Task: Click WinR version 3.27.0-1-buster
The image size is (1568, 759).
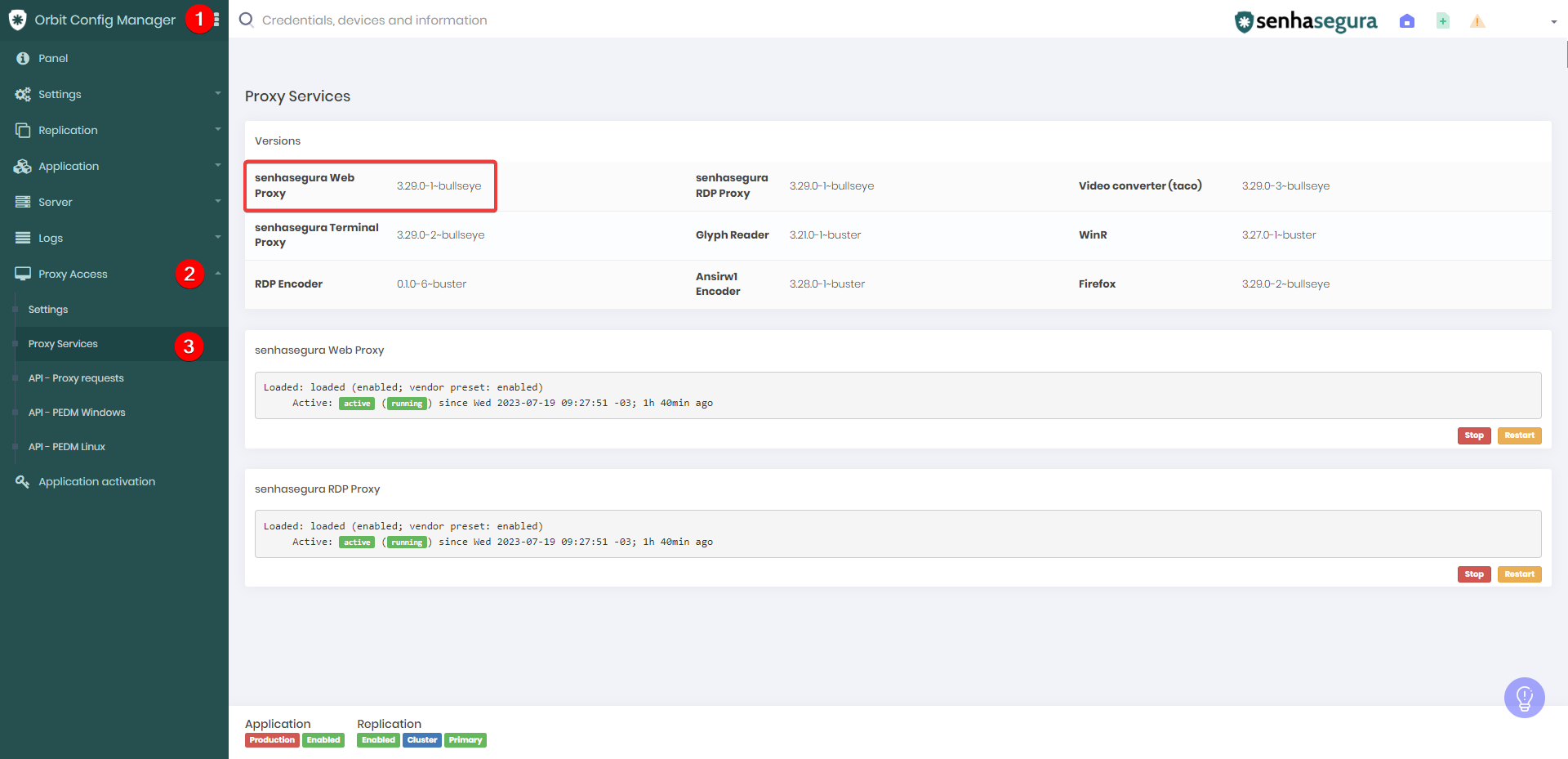Action: click(1279, 235)
